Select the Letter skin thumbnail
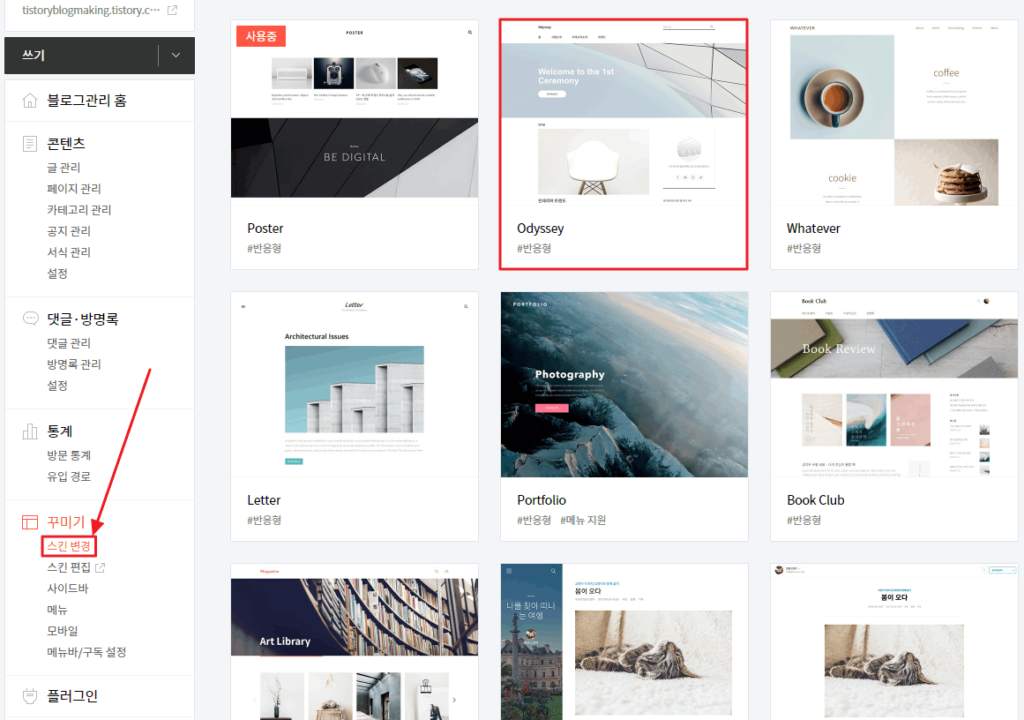Image resolution: width=1024 pixels, height=720 pixels. 355,385
